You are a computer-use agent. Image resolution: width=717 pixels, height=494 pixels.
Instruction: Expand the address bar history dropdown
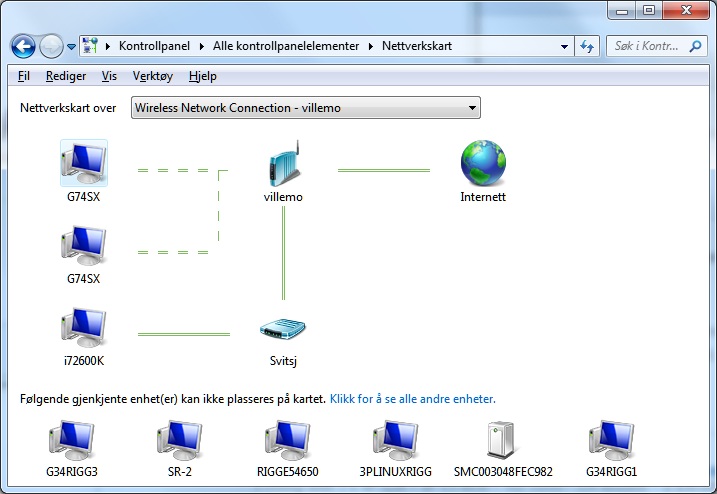click(564, 46)
